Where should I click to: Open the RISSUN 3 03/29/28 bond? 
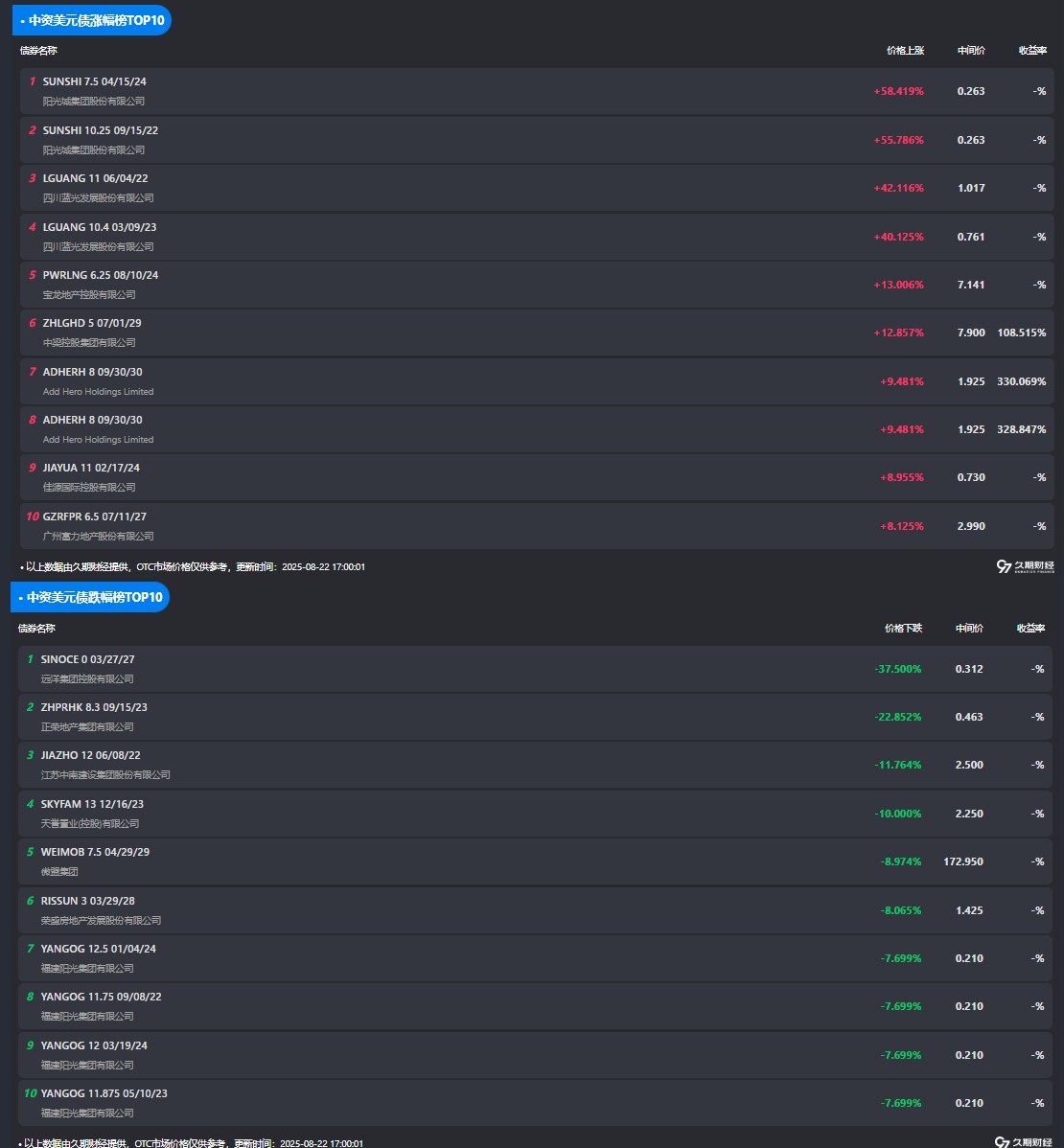(x=88, y=902)
